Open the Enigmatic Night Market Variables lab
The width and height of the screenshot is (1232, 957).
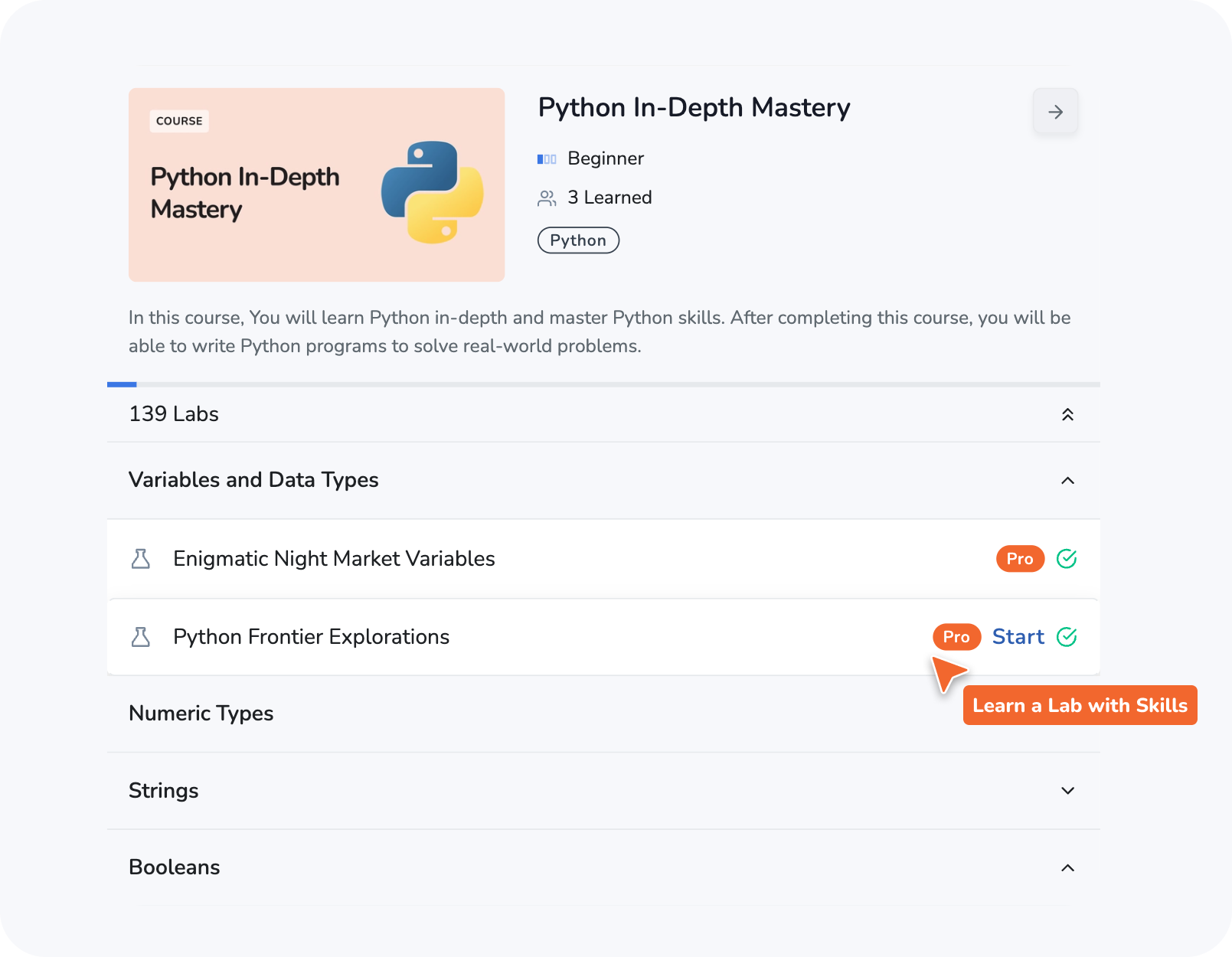pos(334,559)
